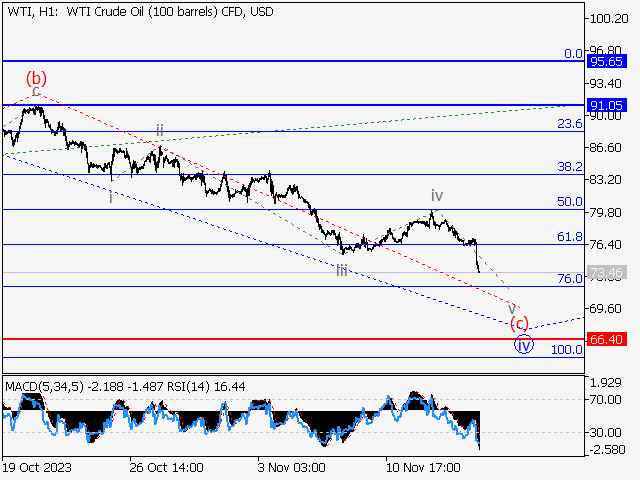Screen dimensions: 640x480
Task: Select the gray wave i label
Action: 110,198
